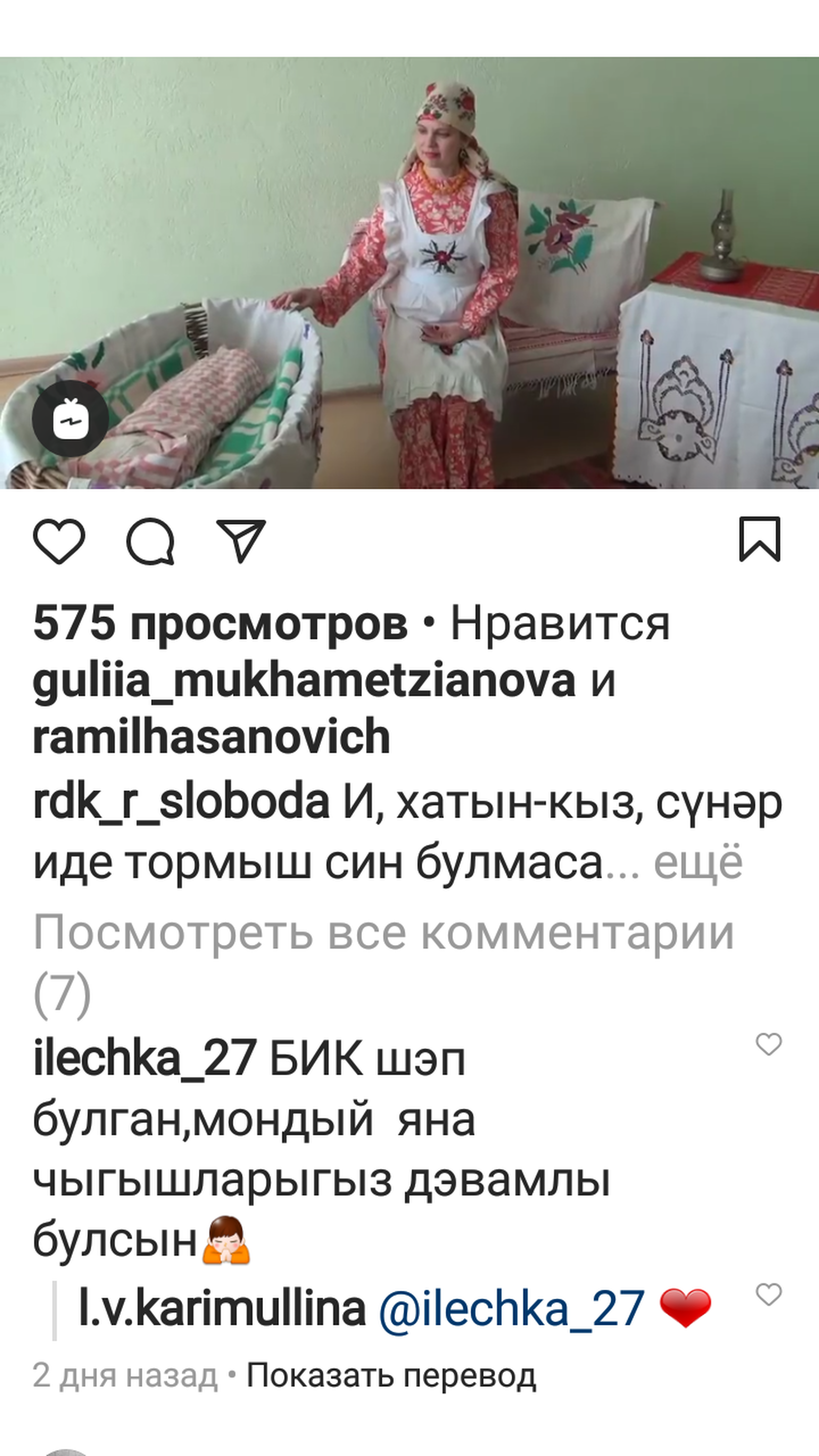This screenshot has width=819, height=1456.
Task: Expand caption with "ещё"
Action: click(x=699, y=863)
